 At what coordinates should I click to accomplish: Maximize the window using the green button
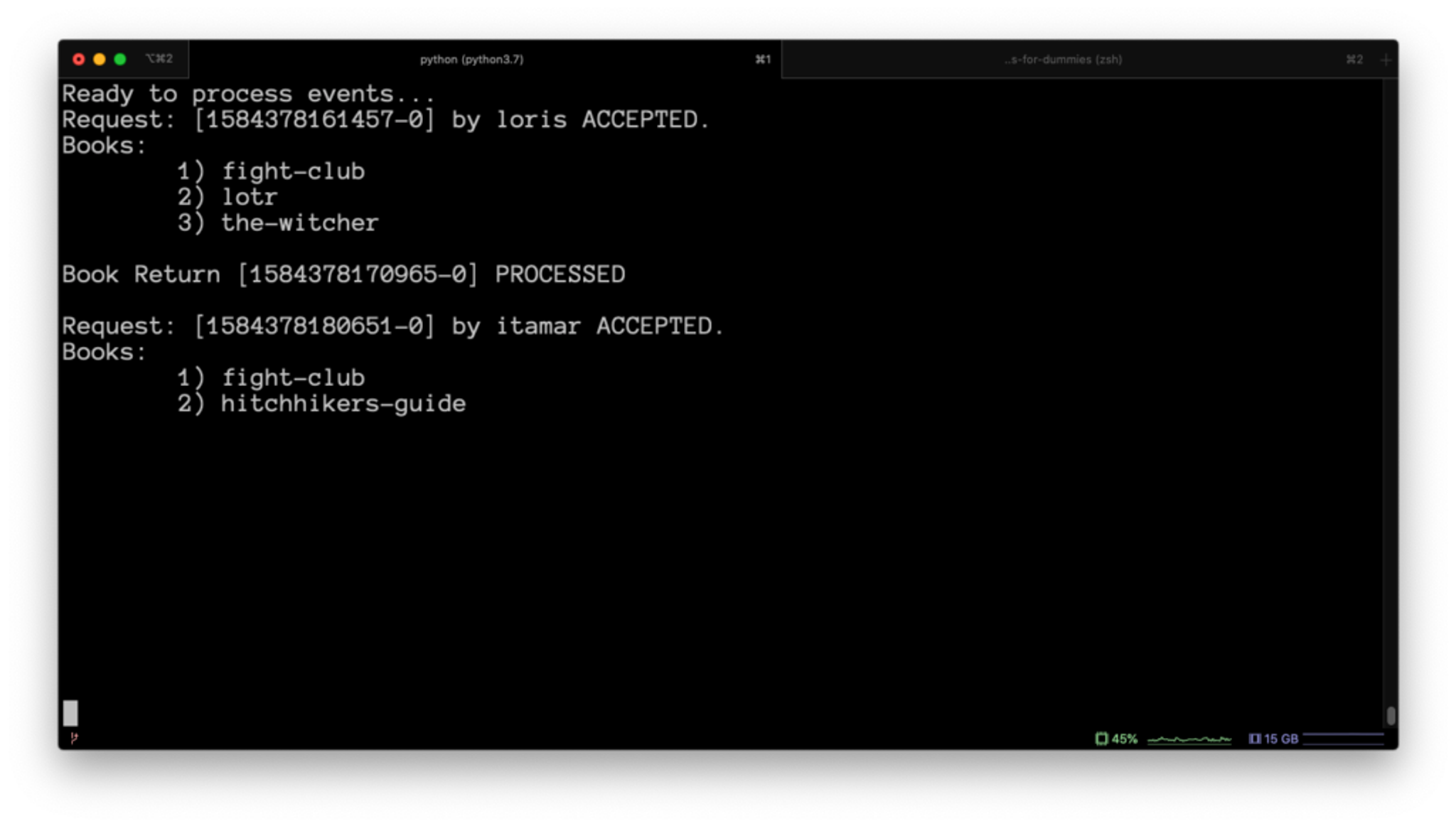pos(120,59)
